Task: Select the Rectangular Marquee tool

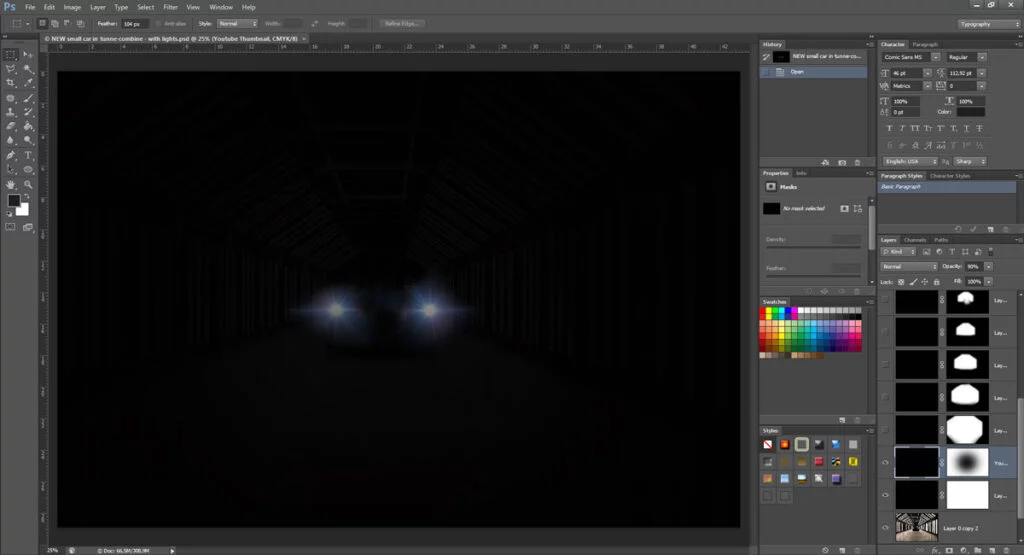Action: 10,55
